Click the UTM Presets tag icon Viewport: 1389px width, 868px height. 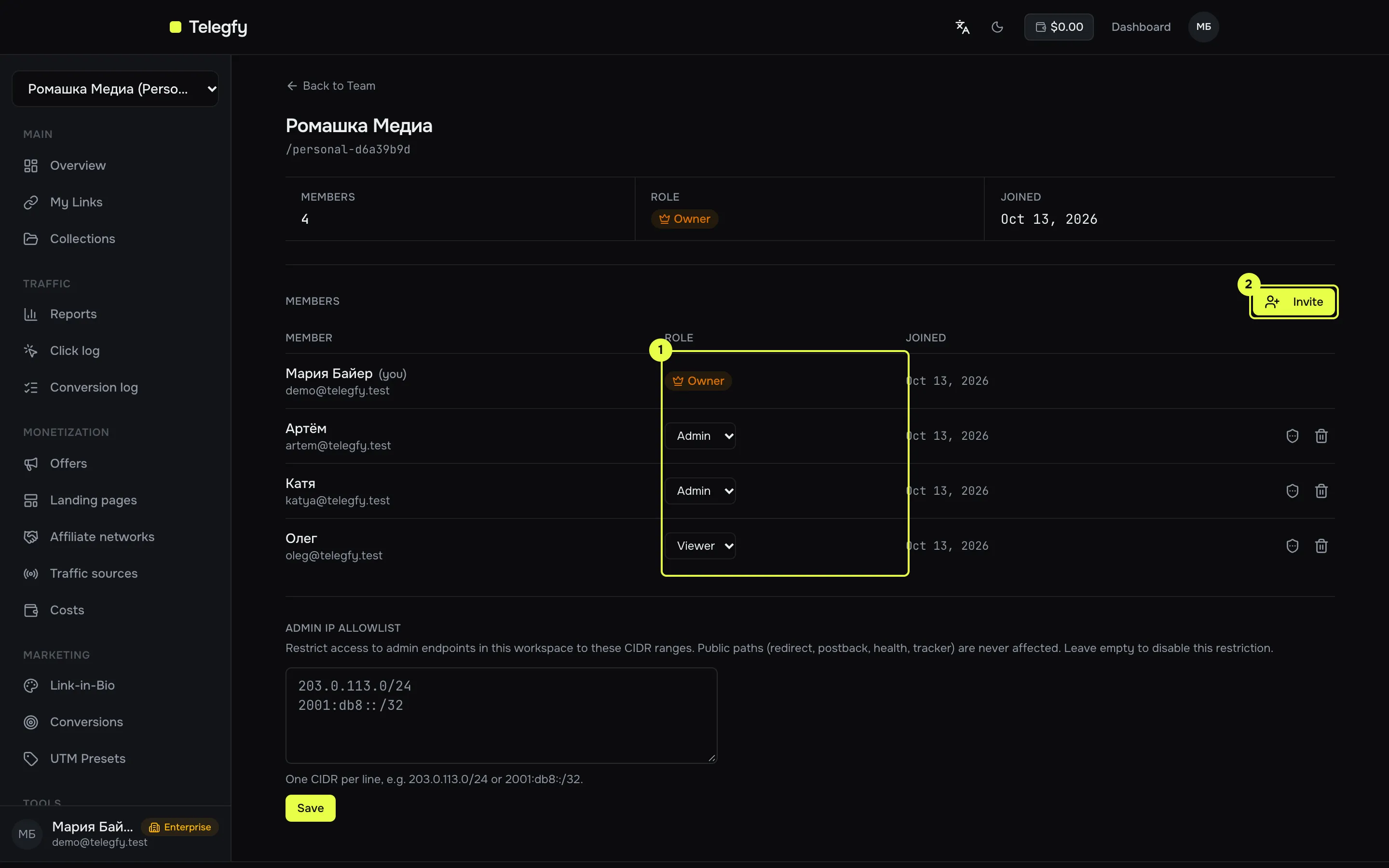coord(31,759)
